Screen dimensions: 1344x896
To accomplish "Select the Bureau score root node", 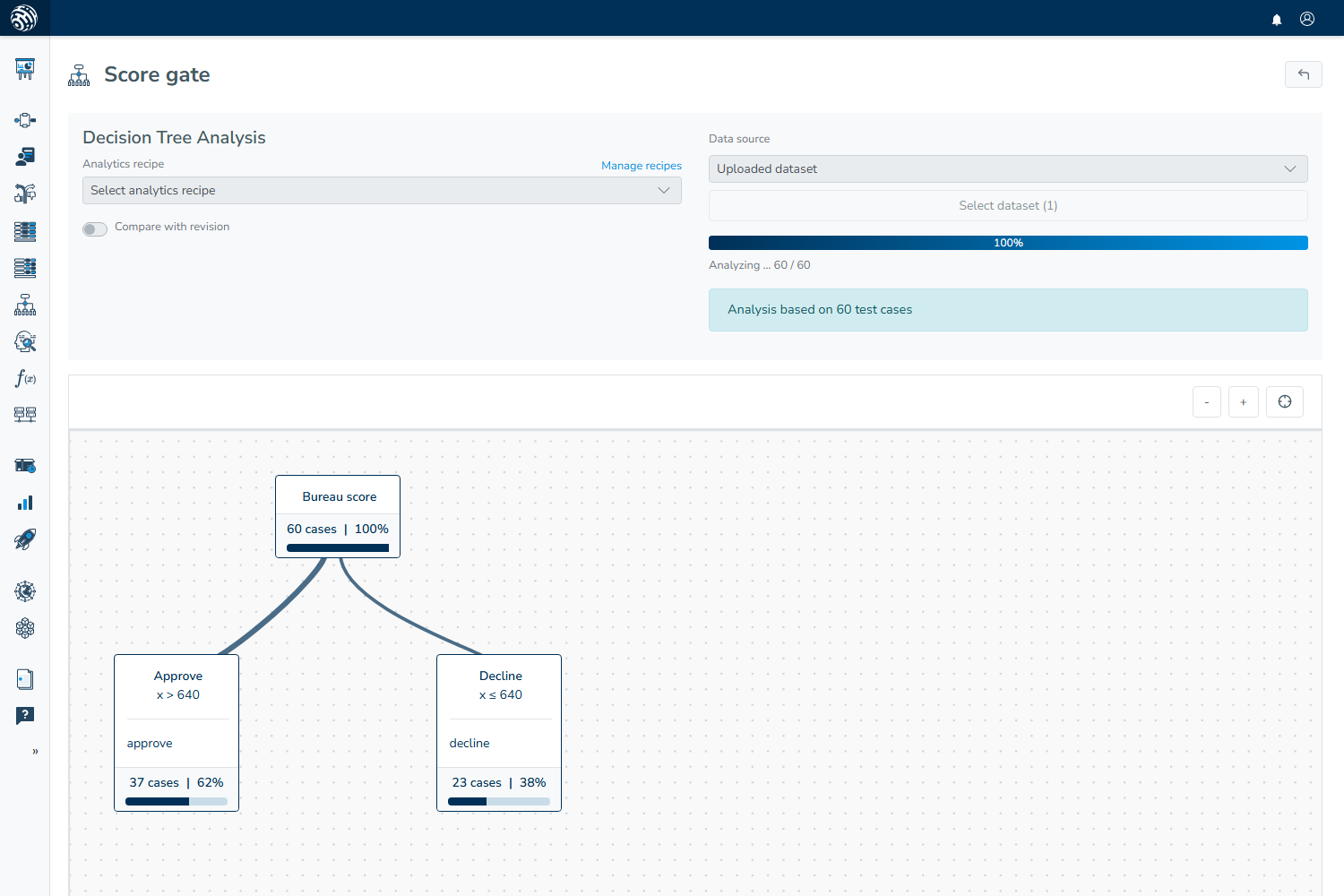I will point(338,516).
